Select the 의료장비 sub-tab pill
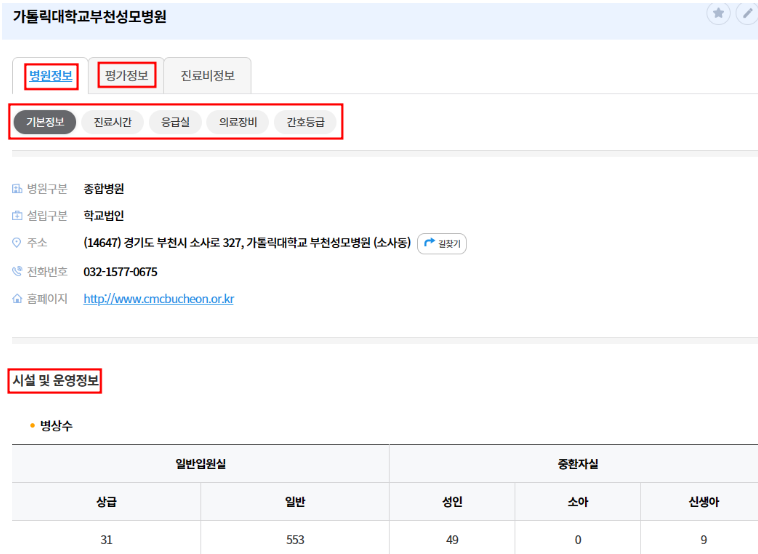 238,122
